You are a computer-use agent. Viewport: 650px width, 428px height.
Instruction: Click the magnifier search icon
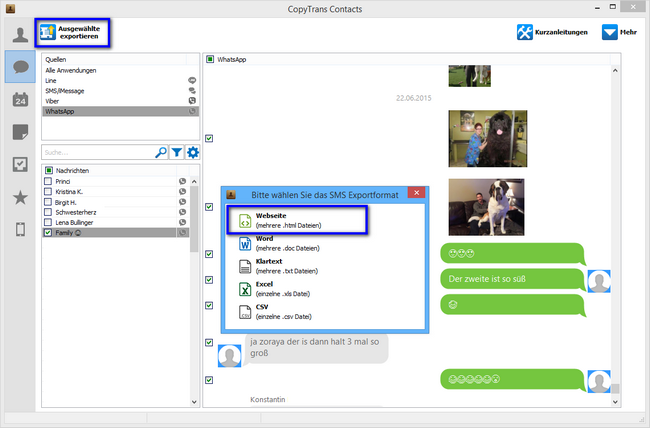161,152
